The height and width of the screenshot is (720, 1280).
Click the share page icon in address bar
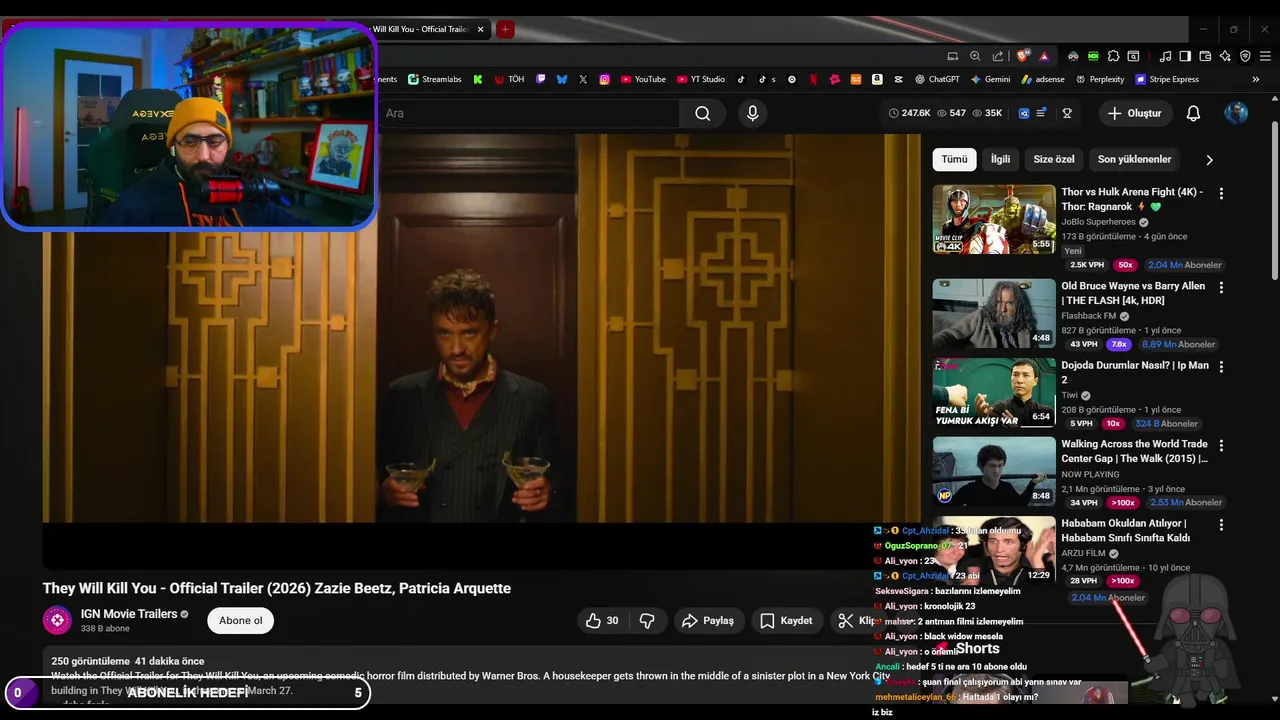(x=997, y=56)
